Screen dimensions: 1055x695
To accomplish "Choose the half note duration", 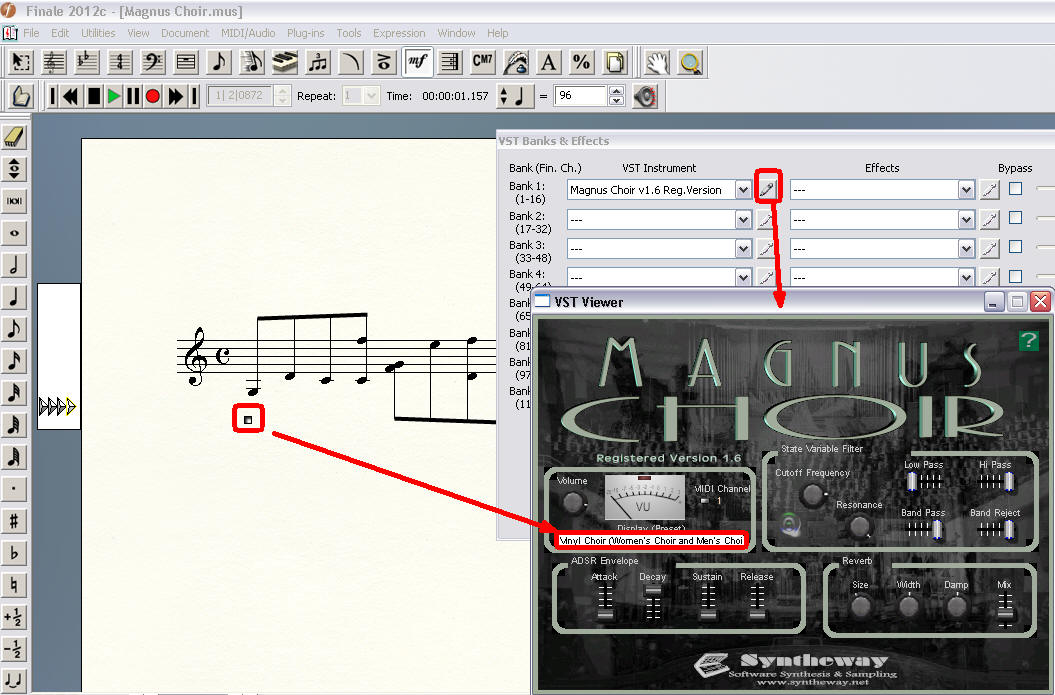I will [x=14, y=265].
